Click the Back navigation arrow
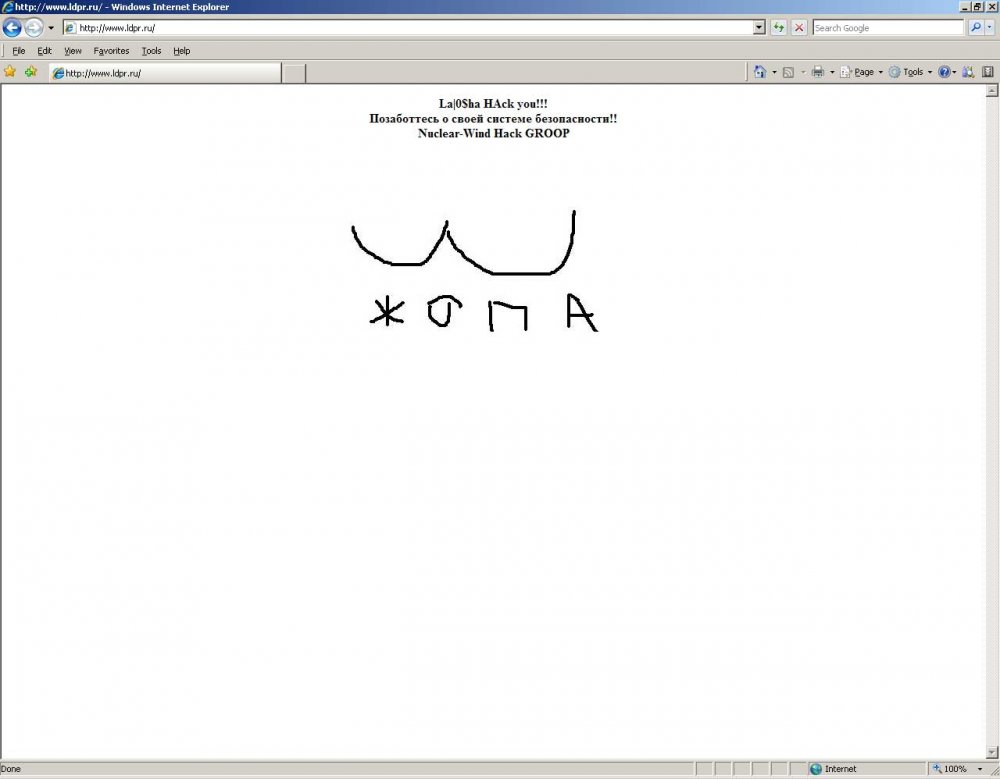 coord(13,28)
